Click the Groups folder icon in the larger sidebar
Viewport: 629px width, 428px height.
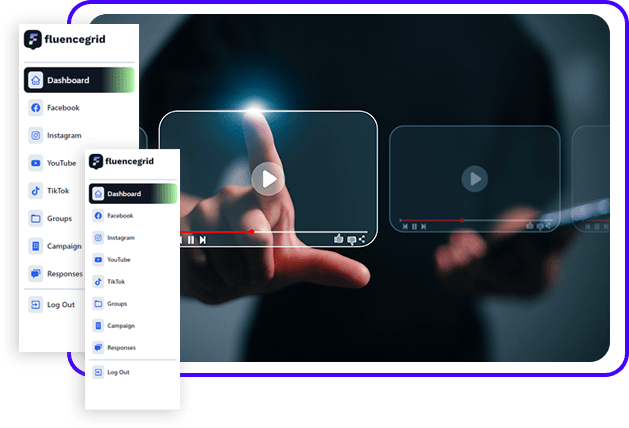35,219
